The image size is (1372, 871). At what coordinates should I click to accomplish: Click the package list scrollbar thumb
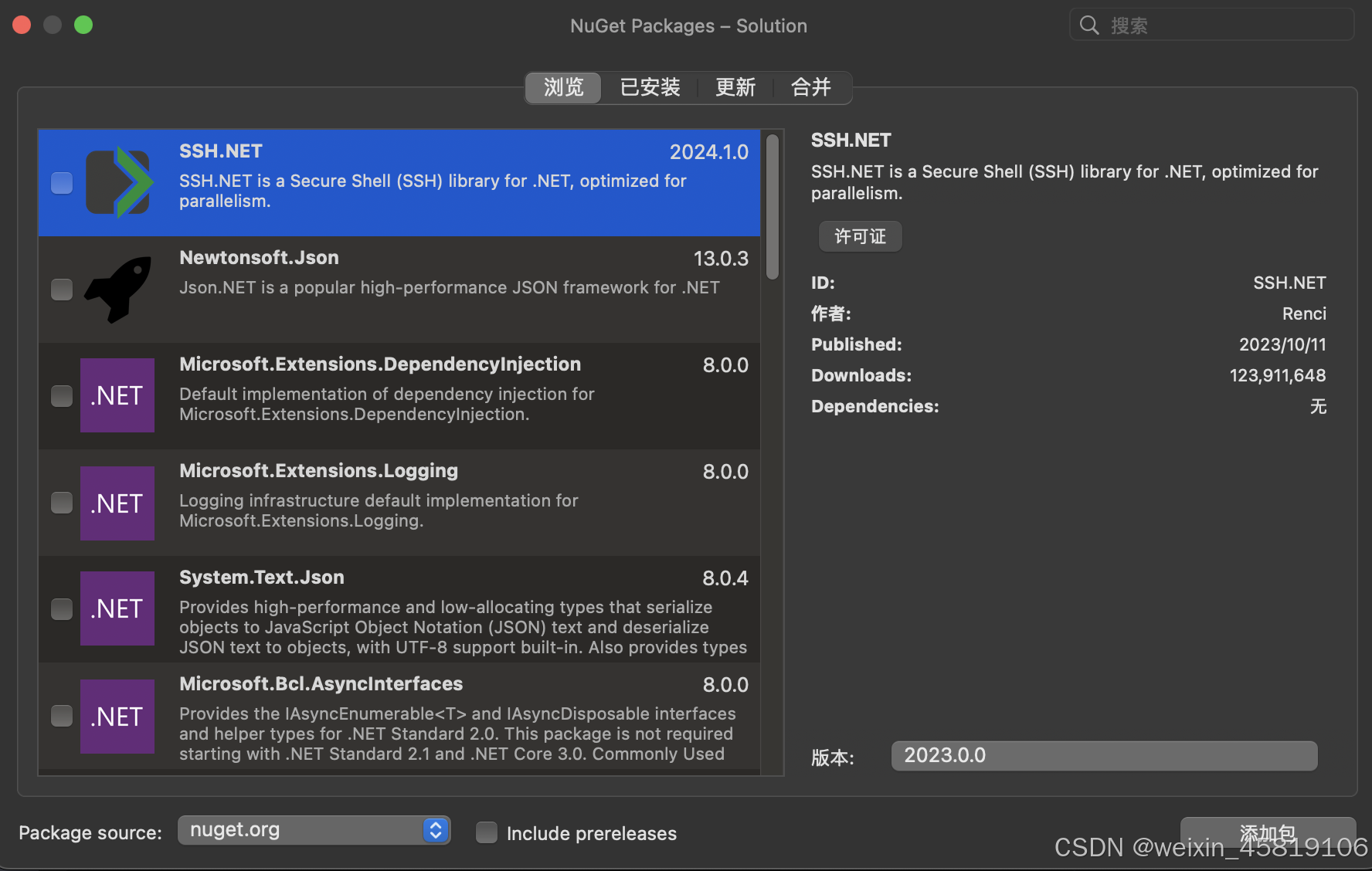(x=772, y=206)
